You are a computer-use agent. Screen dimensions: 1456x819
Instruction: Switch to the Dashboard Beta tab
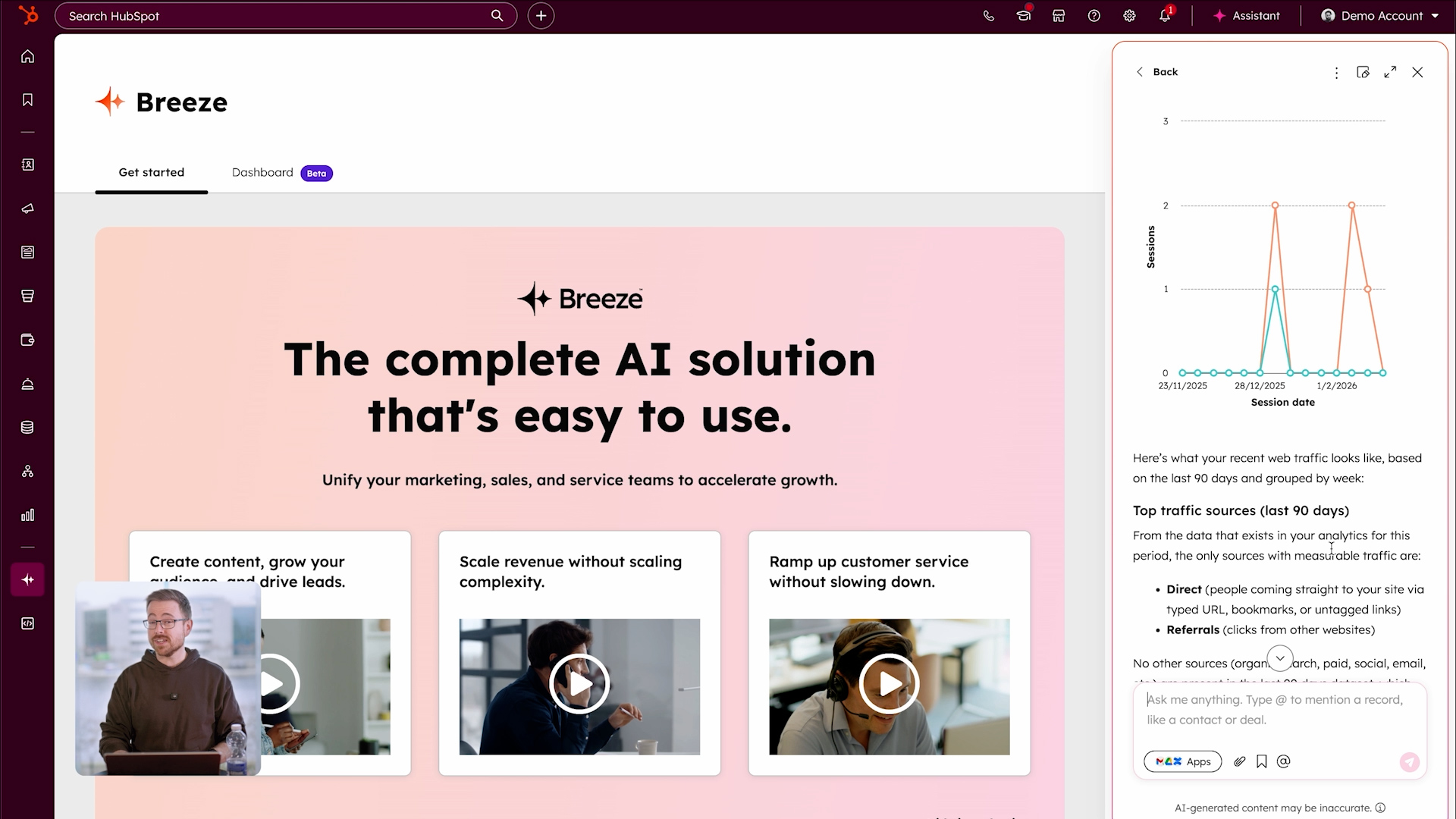coord(262,172)
